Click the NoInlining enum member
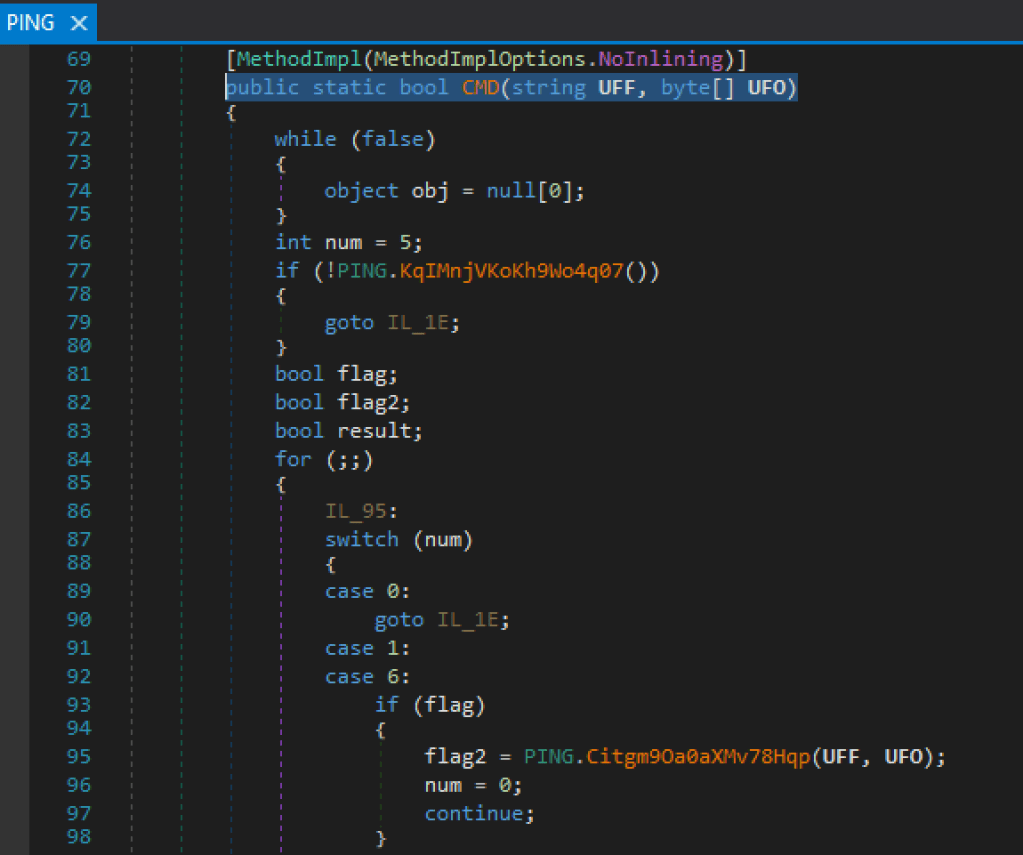The image size is (1023, 855). point(660,59)
